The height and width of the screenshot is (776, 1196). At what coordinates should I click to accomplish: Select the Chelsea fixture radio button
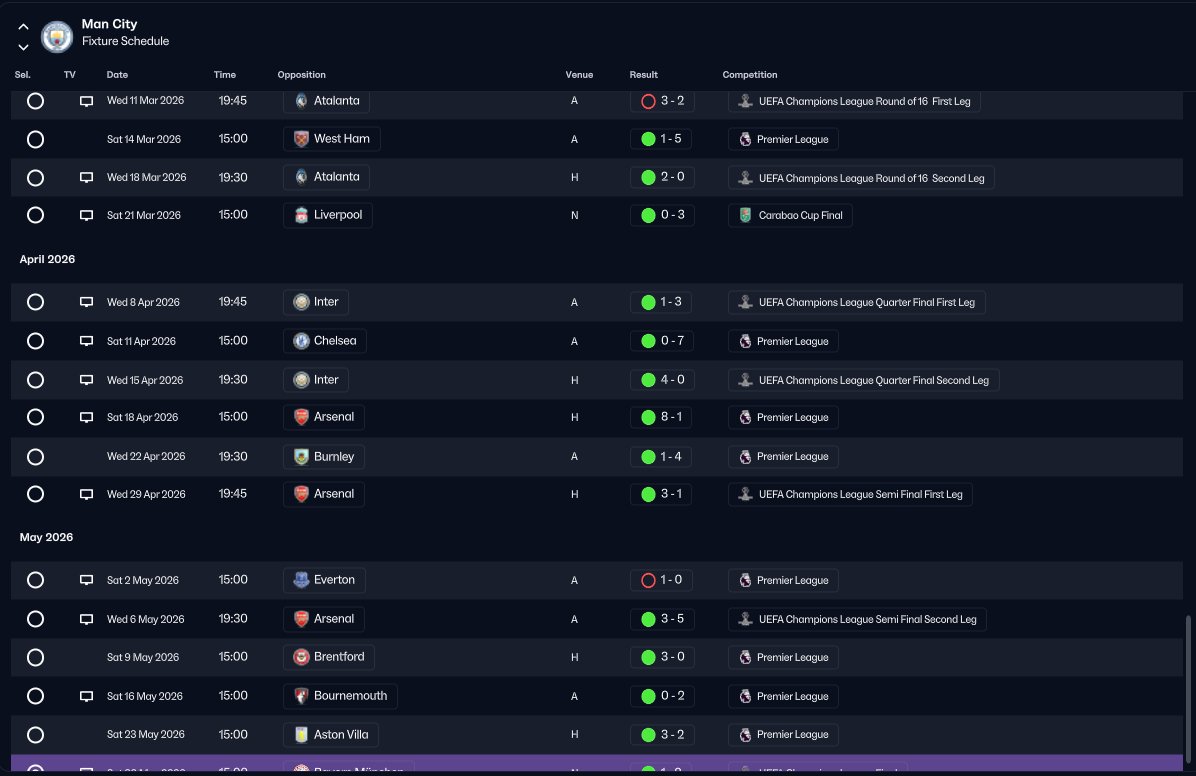point(35,341)
